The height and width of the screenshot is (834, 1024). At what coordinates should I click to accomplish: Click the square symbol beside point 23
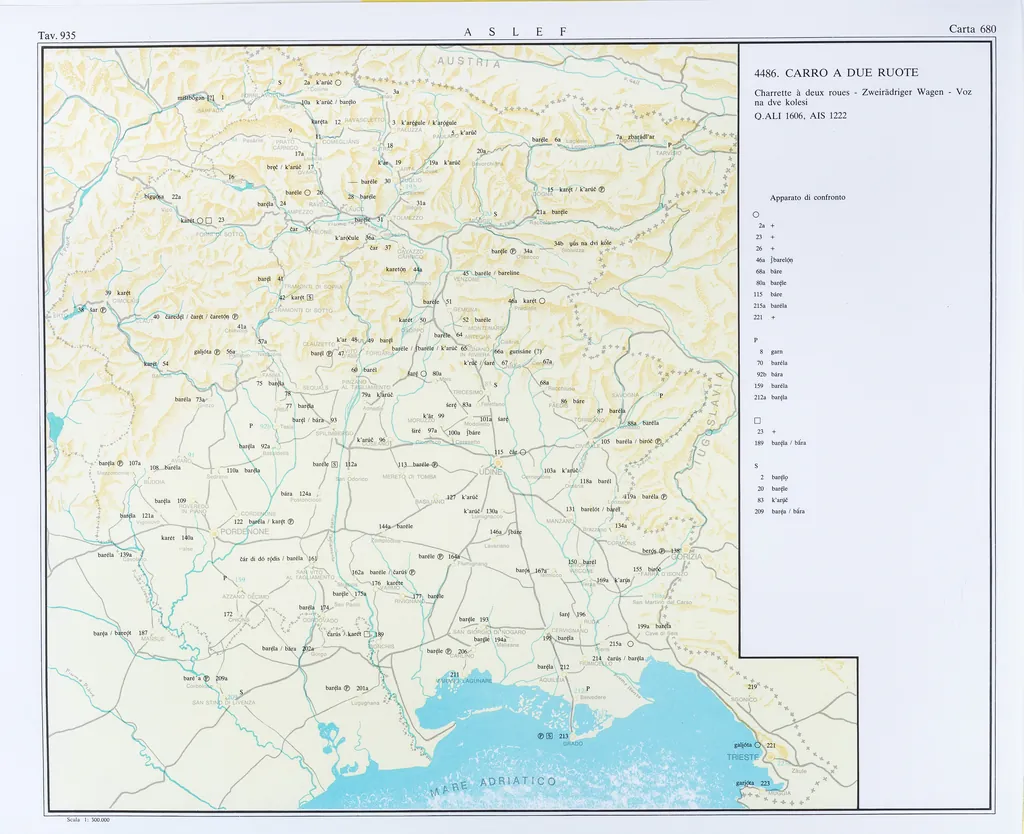tap(209, 221)
